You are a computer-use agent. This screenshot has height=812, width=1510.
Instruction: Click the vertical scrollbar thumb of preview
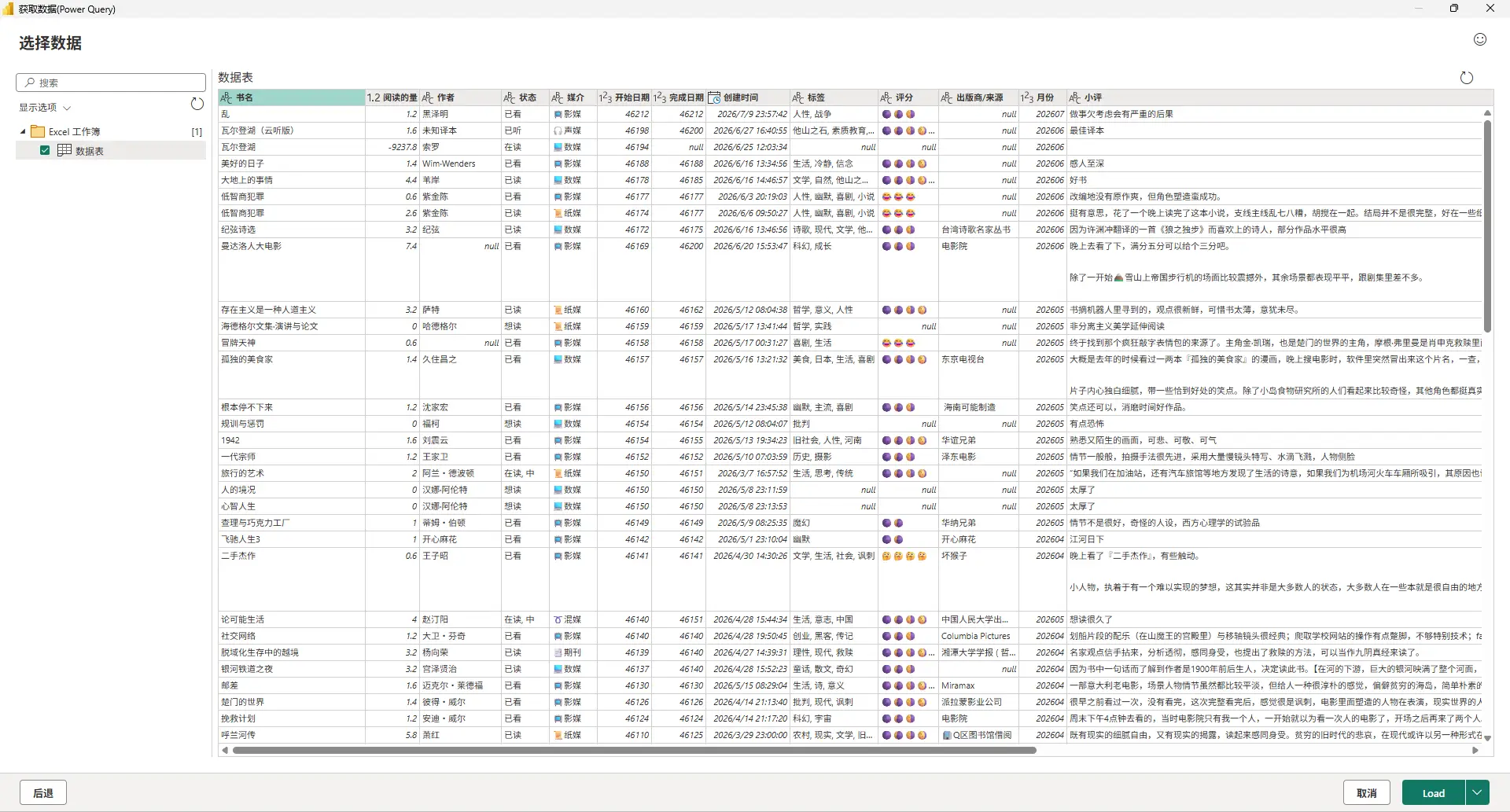click(x=1486, y=226)
